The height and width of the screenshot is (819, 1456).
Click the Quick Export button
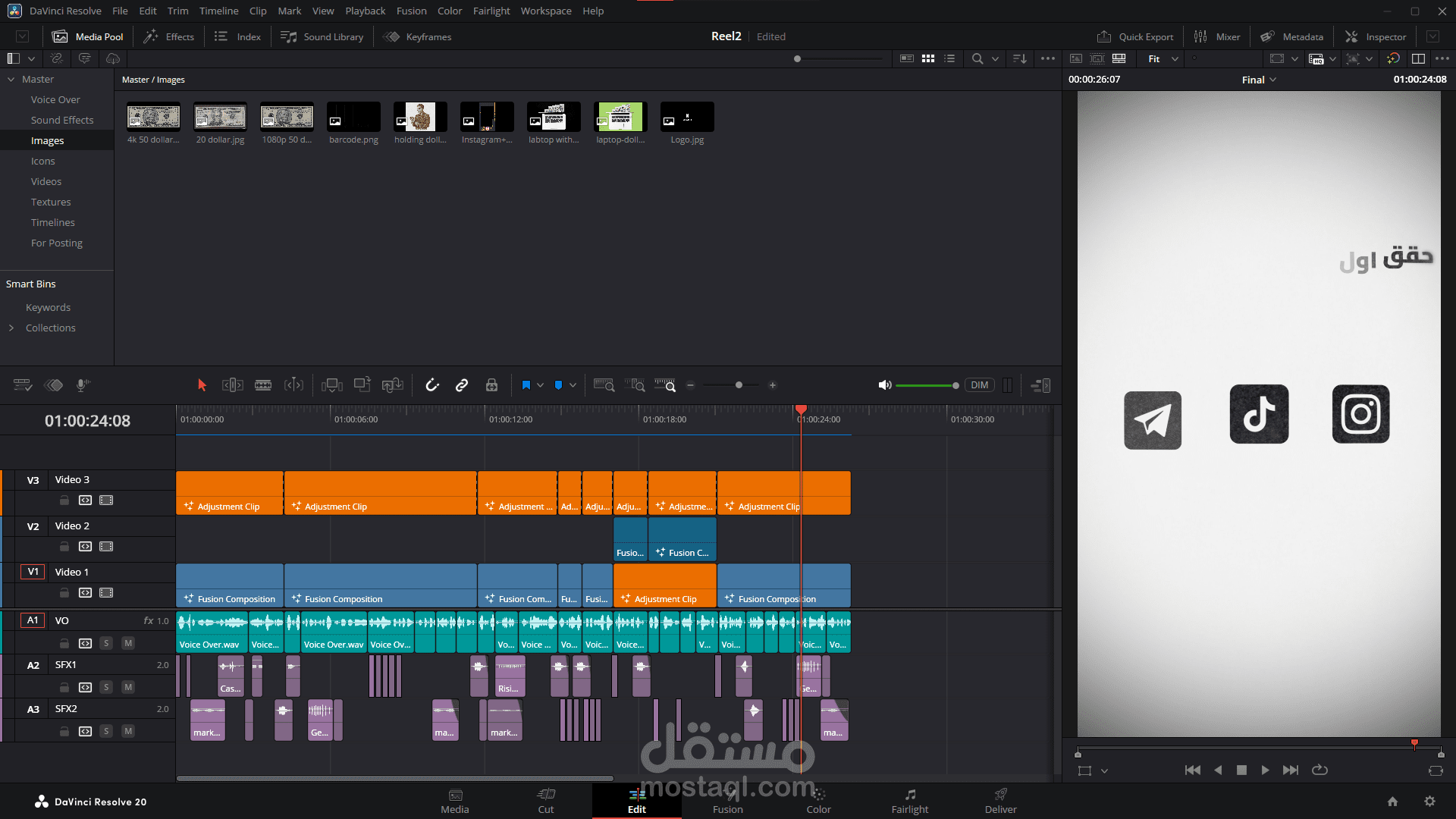pos(1135,36)
